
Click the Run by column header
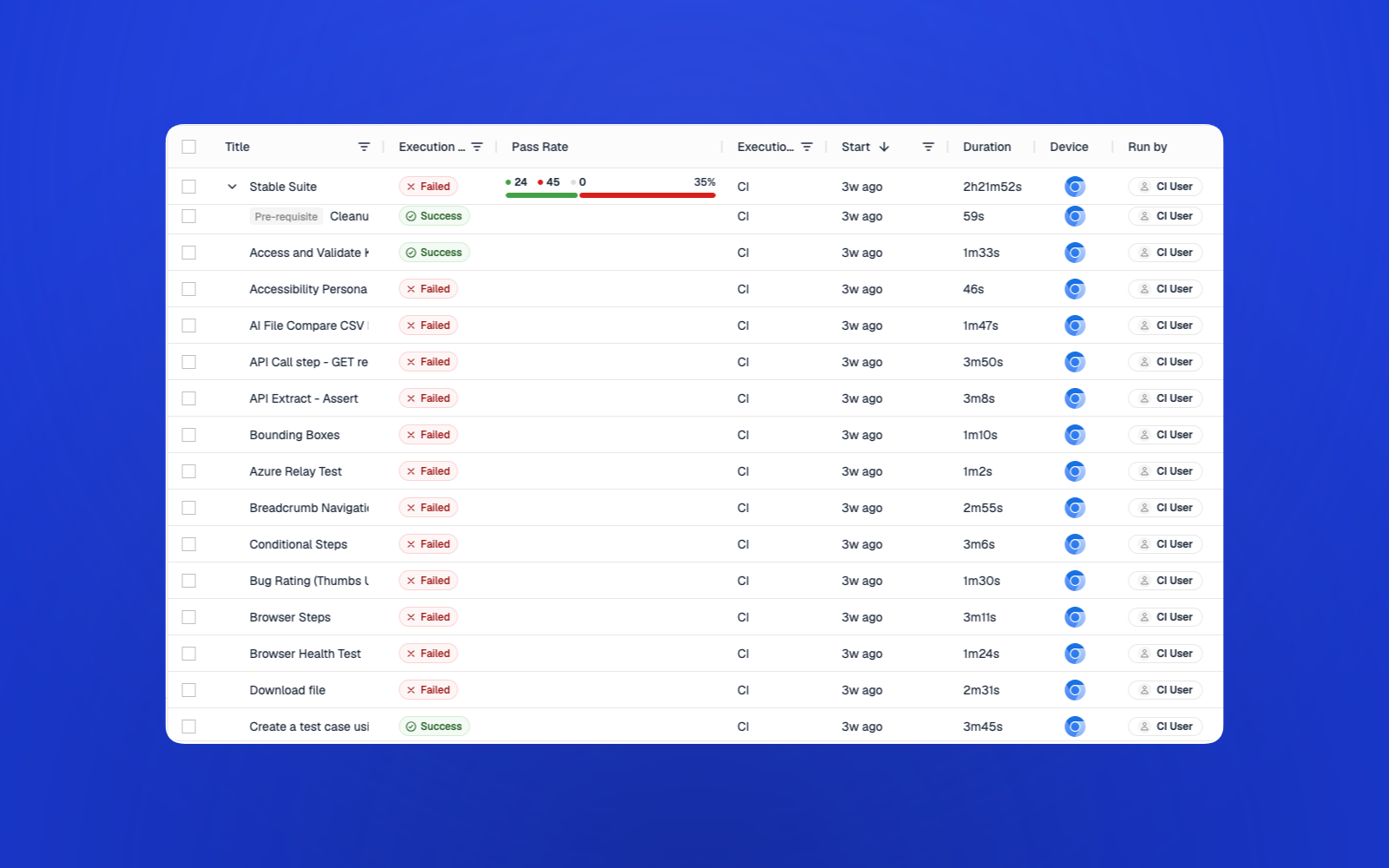(x=1148, y=147)
